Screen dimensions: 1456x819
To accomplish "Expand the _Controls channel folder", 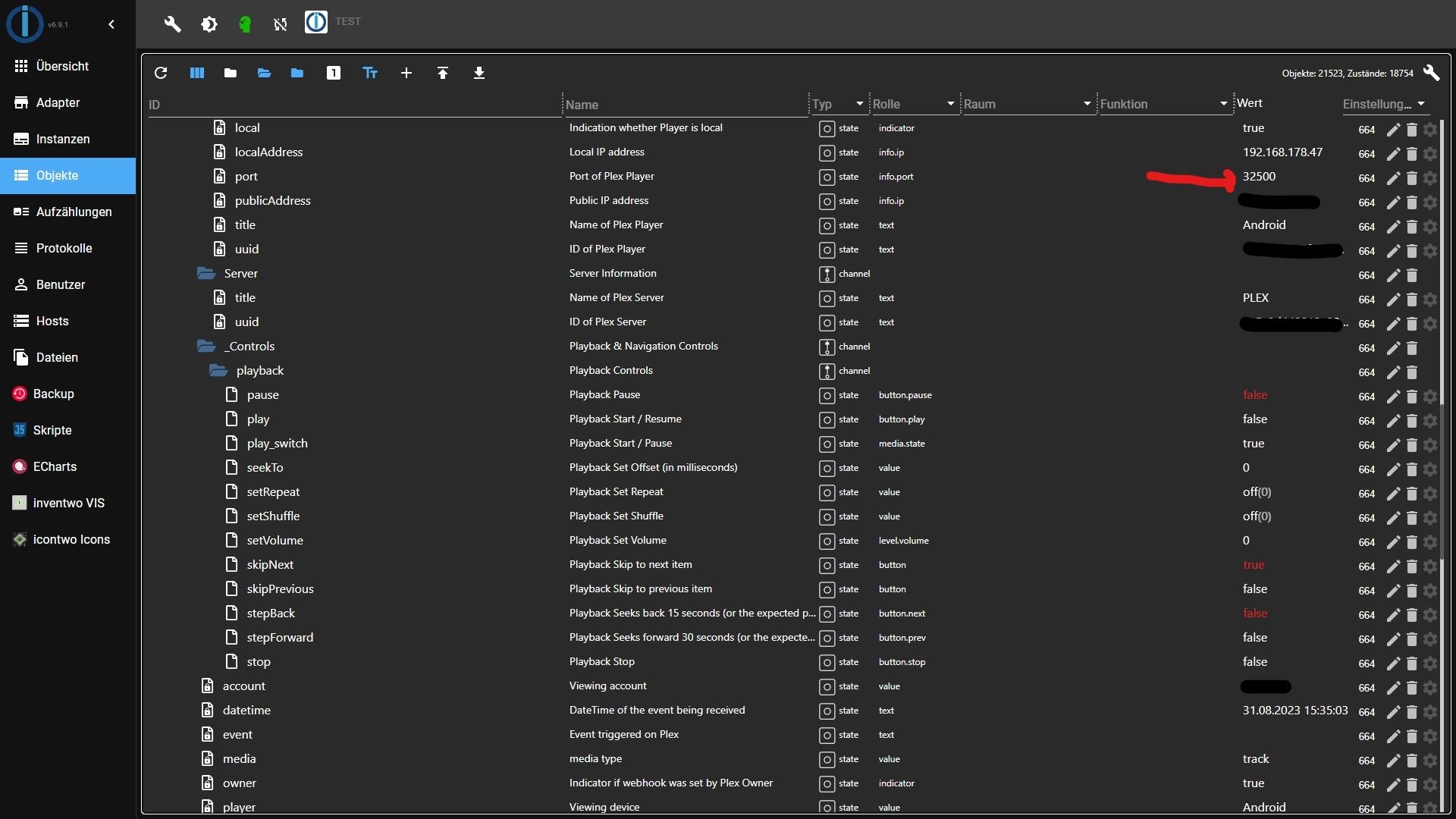I will (208, 345).
